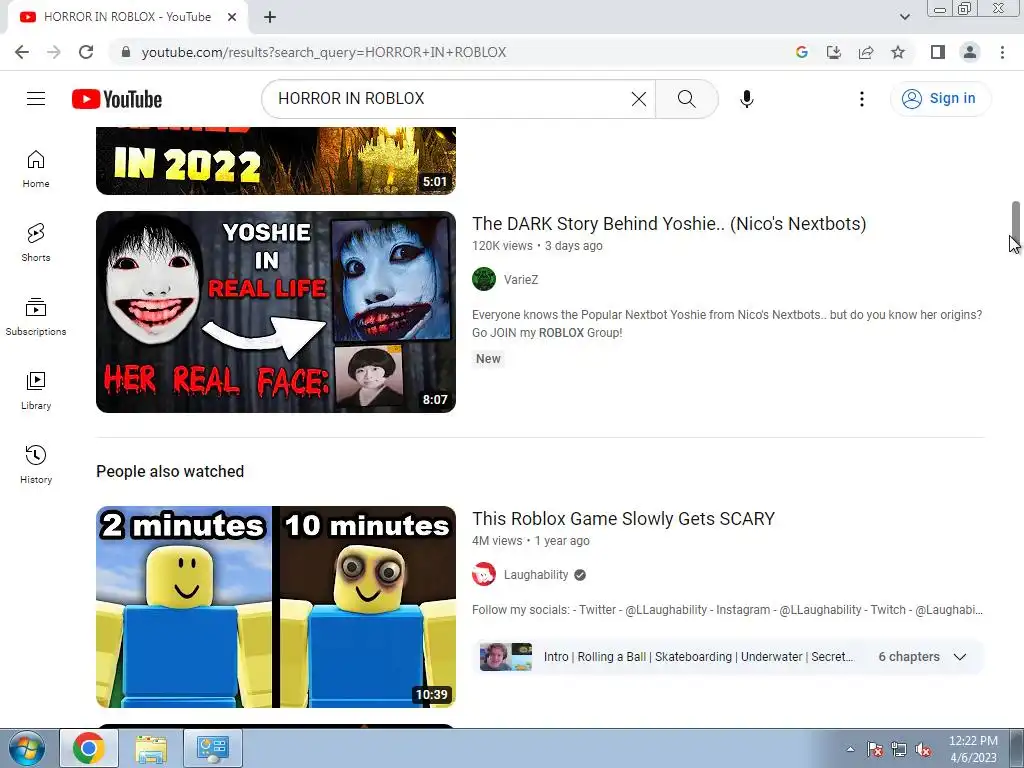Open Shorts in the sidebar

click(x=36, y=243)
